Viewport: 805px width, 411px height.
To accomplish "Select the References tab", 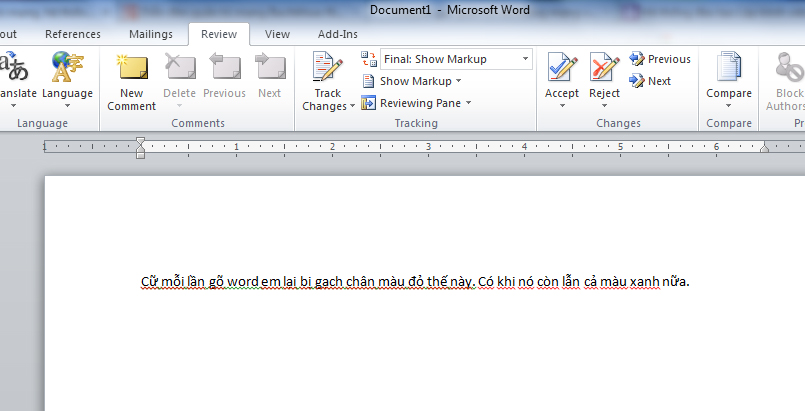I will (x=73, y=34).
